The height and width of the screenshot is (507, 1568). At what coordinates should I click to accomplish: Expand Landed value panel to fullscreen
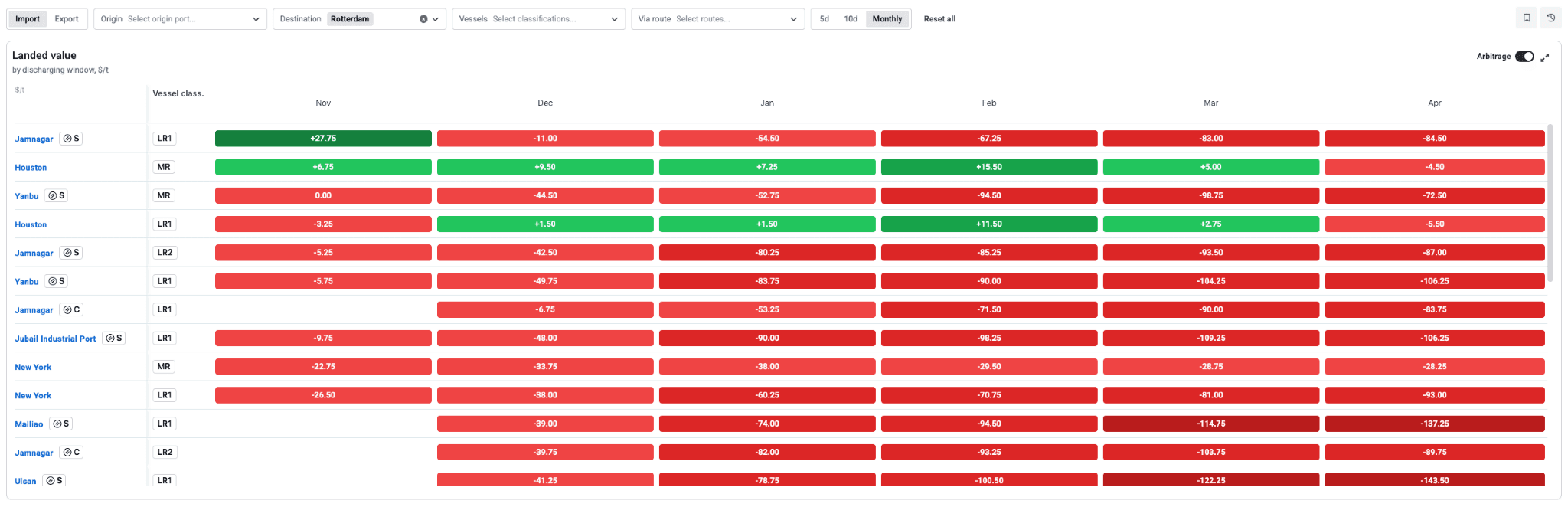(x=1545, y=57)
